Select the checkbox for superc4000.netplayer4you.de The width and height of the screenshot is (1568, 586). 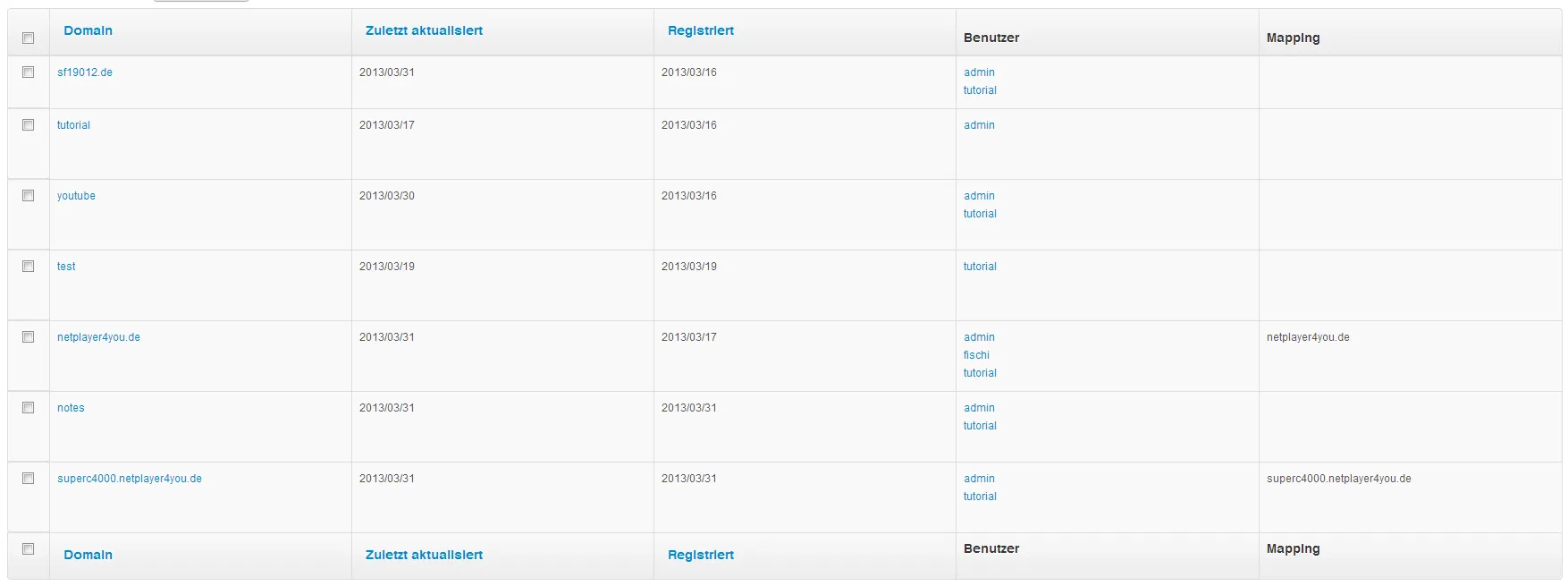click(x=29, y=479)
